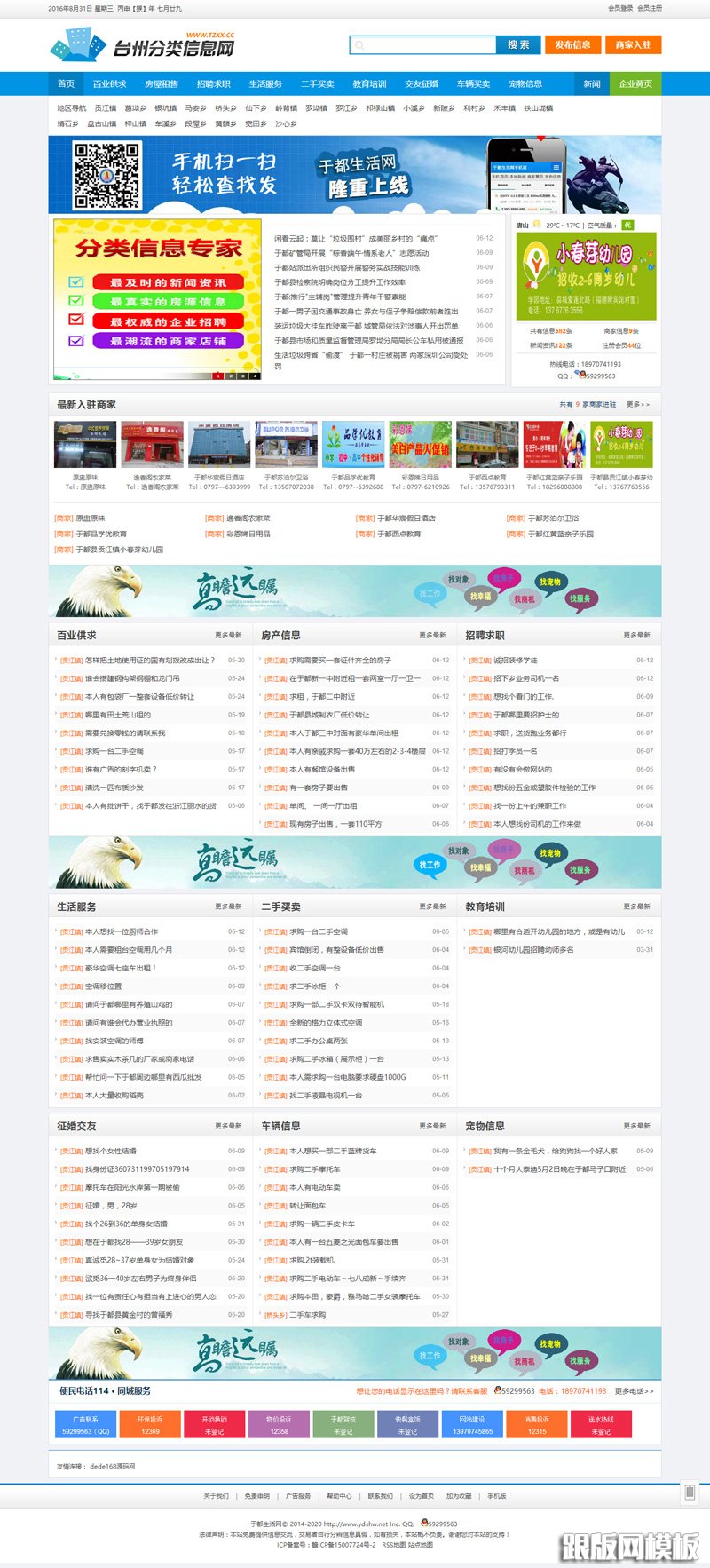
Task: Open listing 征婚，男，28岁
Action: (110, 1206)
